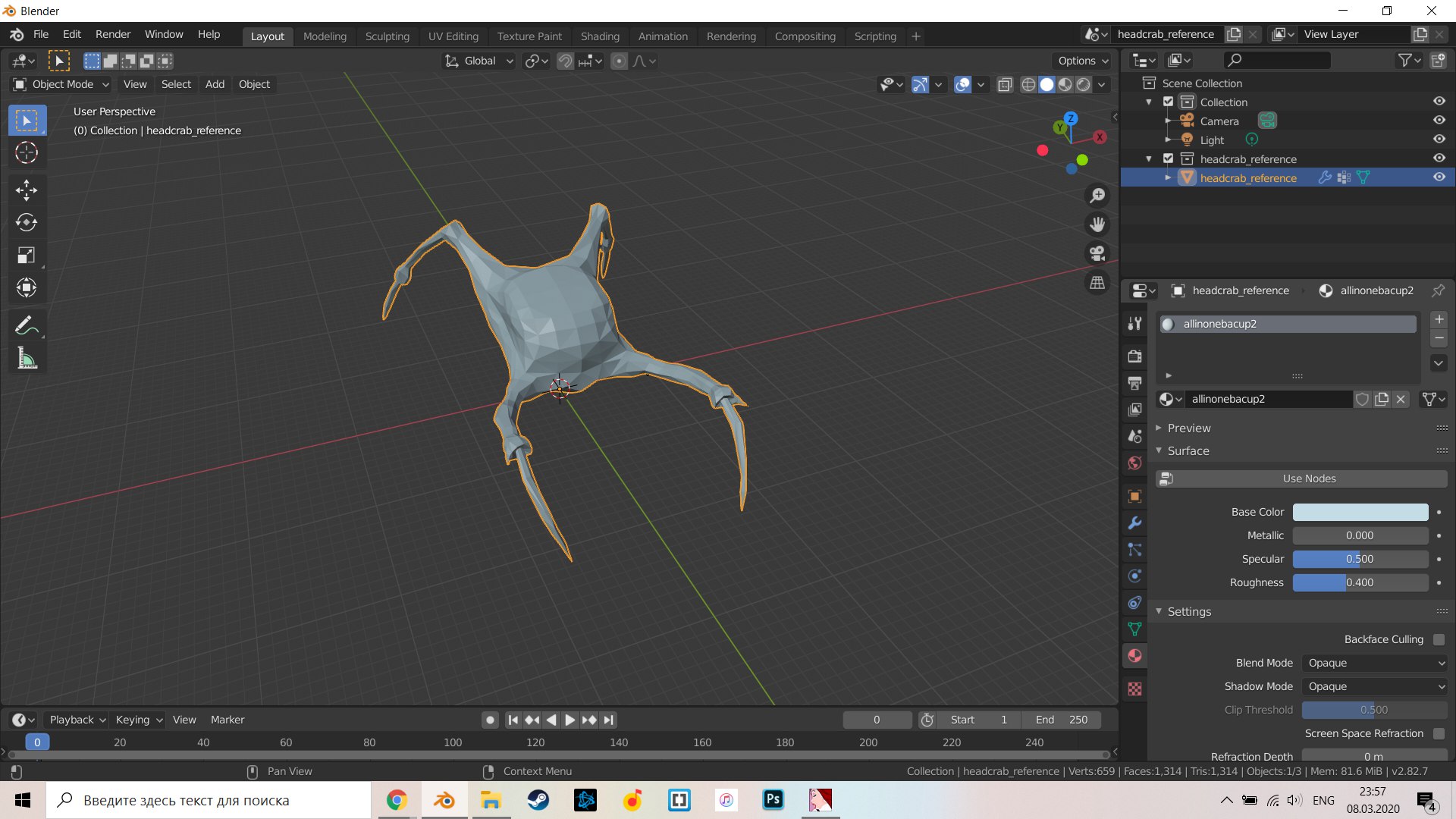
Task: Switch to the Shading workspace tab
Action: point(600,36)
